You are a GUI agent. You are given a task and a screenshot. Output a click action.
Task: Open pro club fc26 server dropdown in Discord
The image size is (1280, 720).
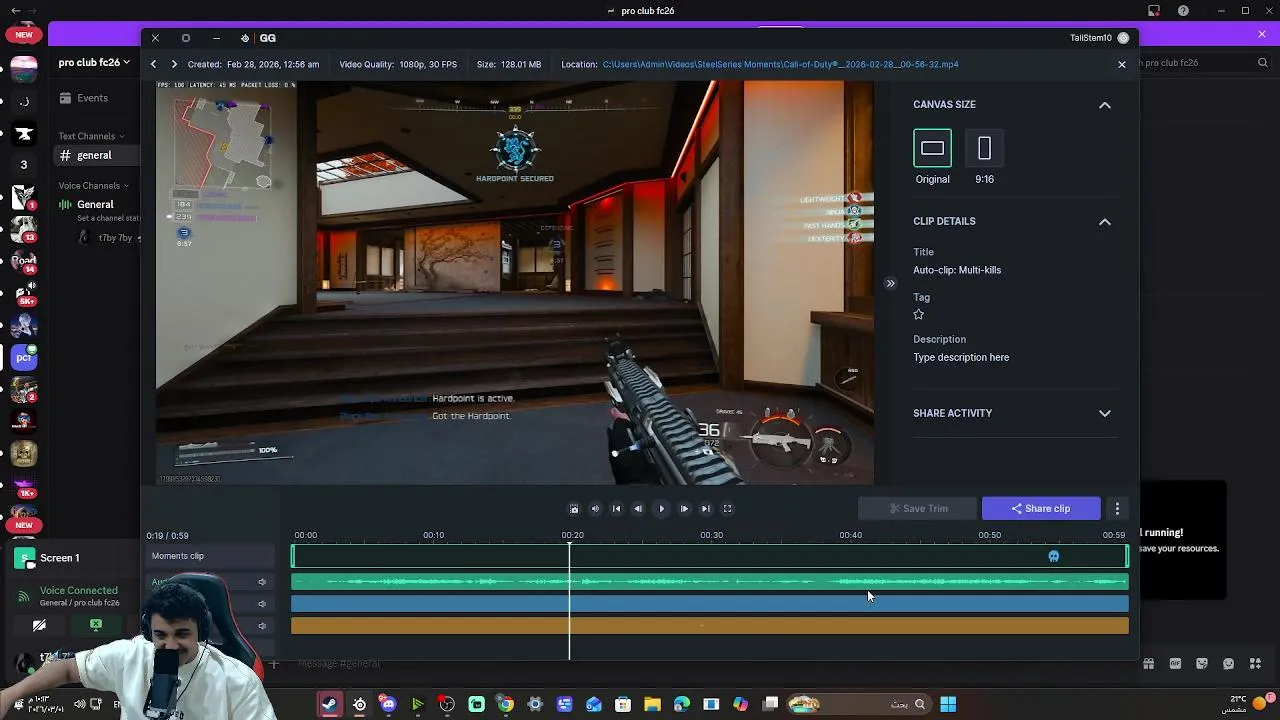[x=94, y=62]
